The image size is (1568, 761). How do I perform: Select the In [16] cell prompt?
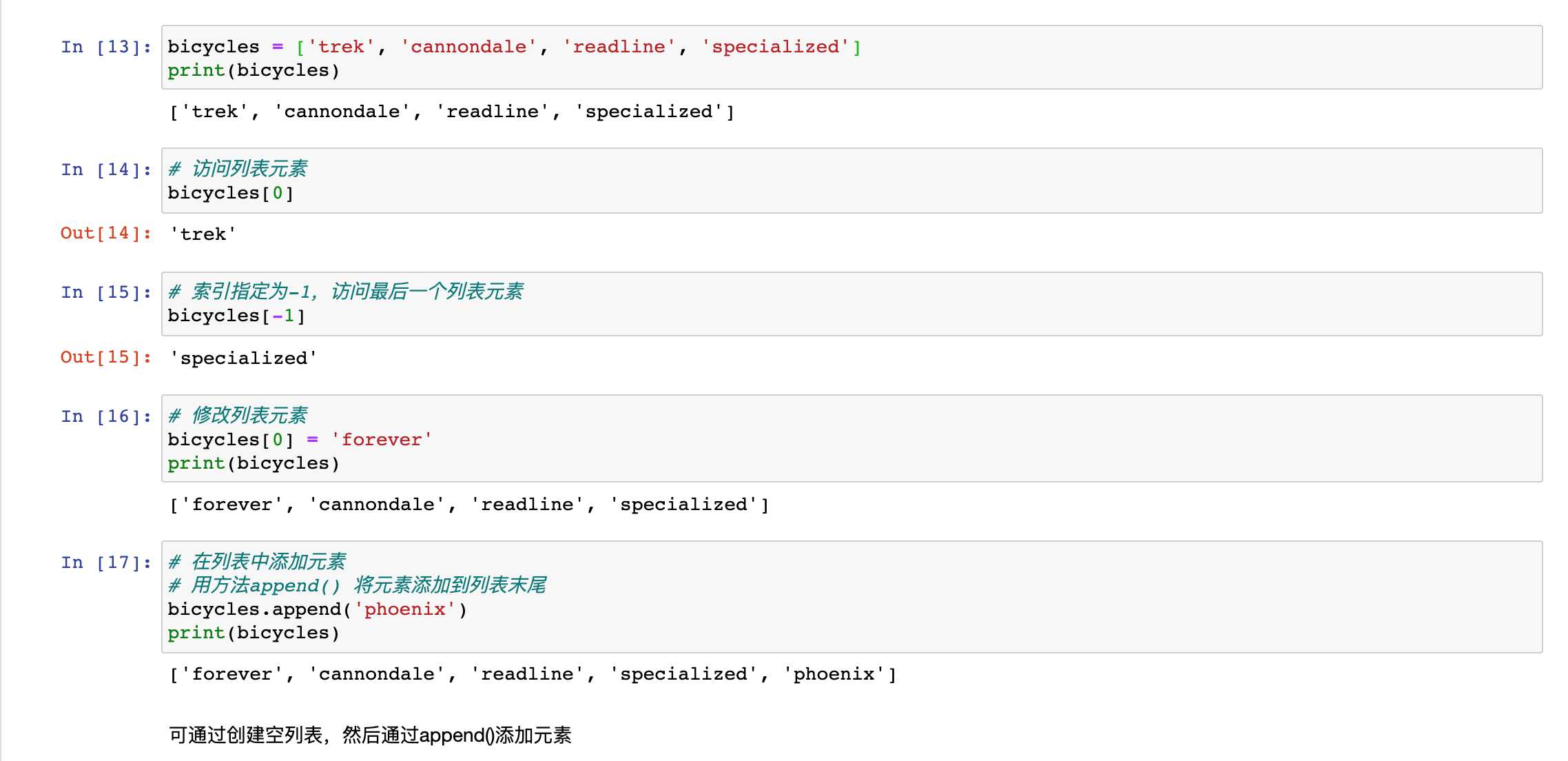click(x=106, y=416)
